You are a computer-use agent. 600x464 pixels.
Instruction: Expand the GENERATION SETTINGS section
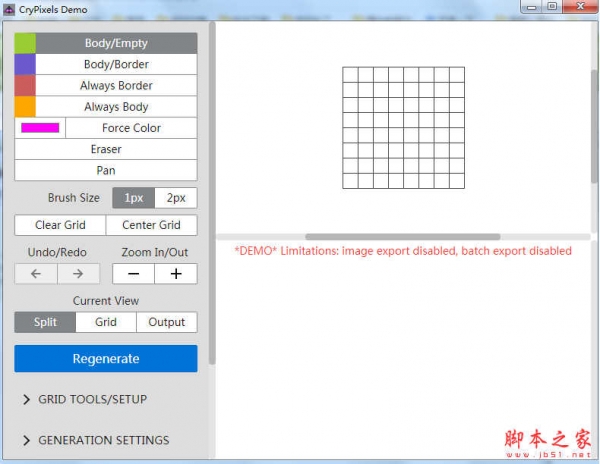[96, 440]
